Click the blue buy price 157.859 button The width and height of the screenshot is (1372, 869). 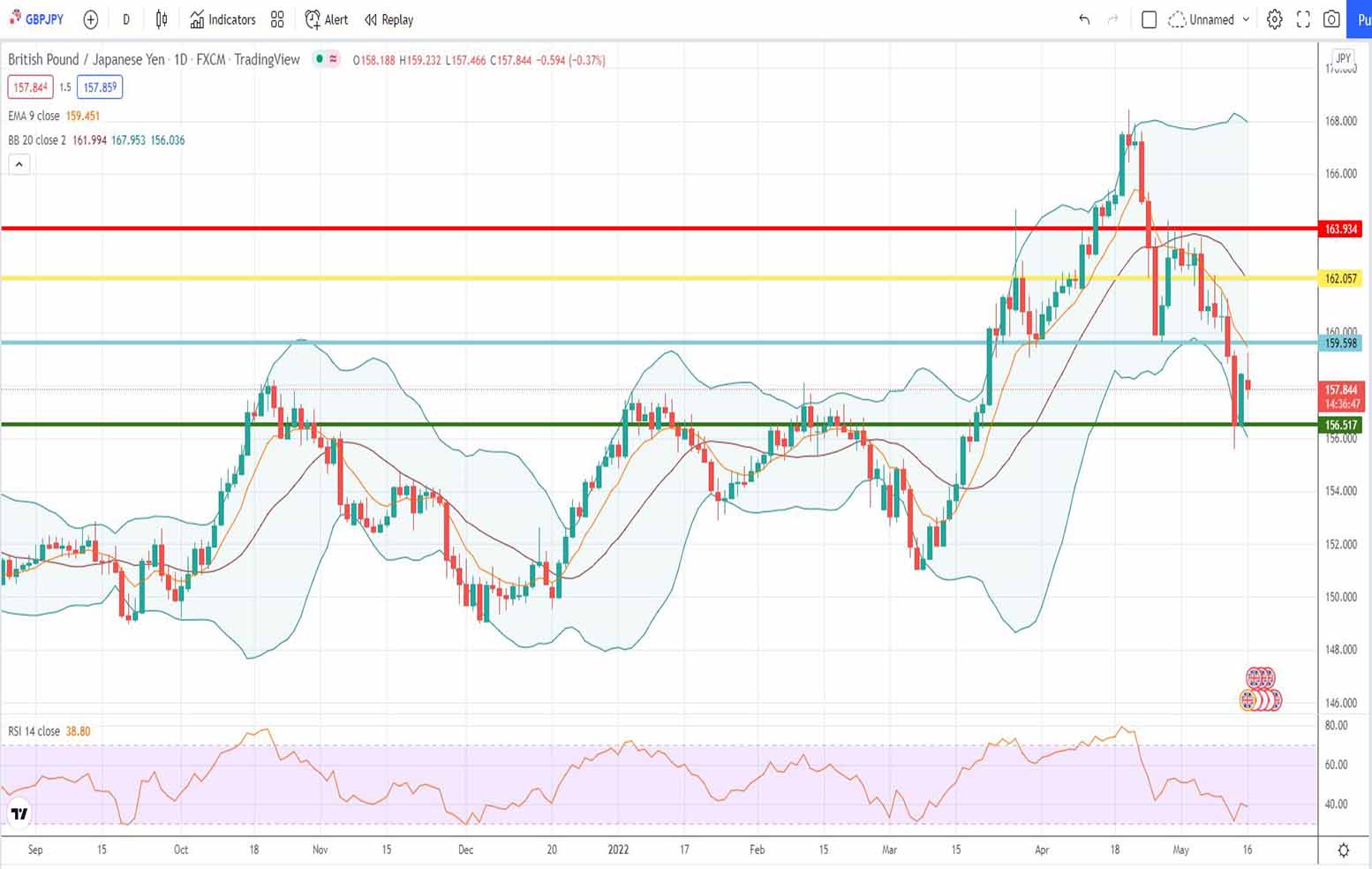100,87
